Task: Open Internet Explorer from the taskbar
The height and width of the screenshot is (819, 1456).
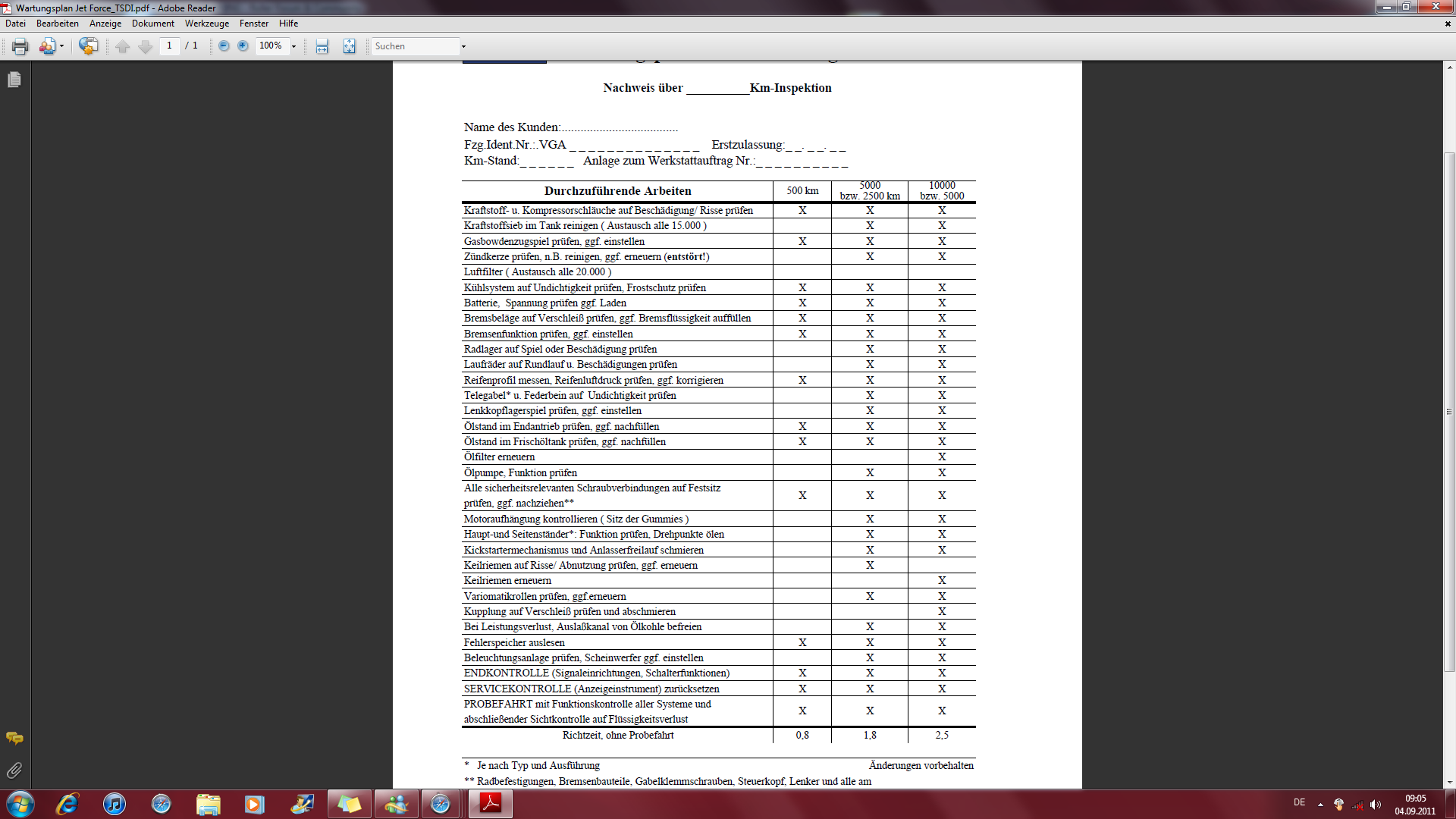Action: point(67,804)
